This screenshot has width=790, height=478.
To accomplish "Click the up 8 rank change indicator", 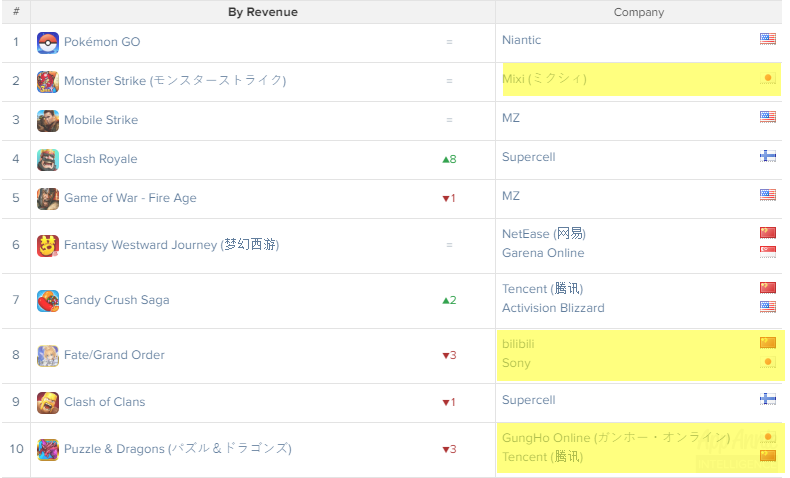I will click(x=449, y=160).
